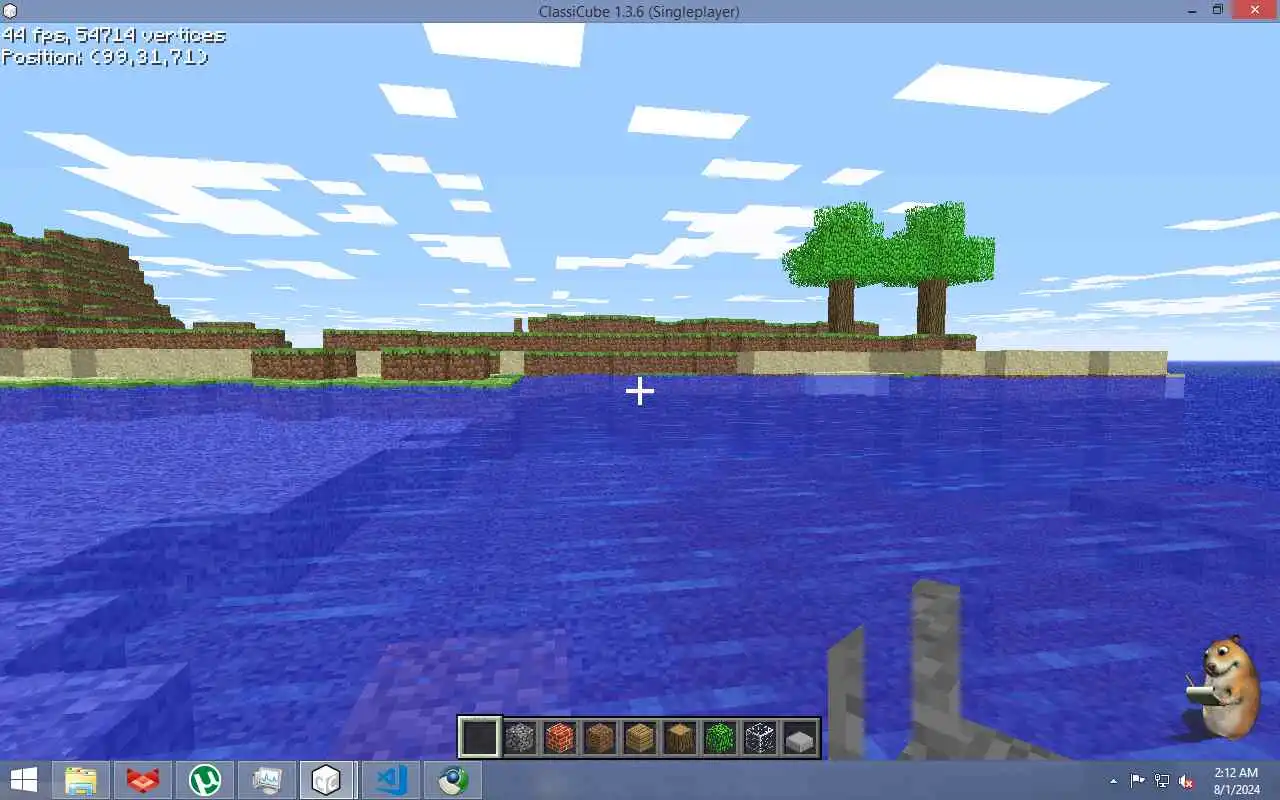This screenshot has height=800, width=1280.
Task: Select the cobblestone block in hotbar
Action: pyautogui.click(x=520, y=739)
